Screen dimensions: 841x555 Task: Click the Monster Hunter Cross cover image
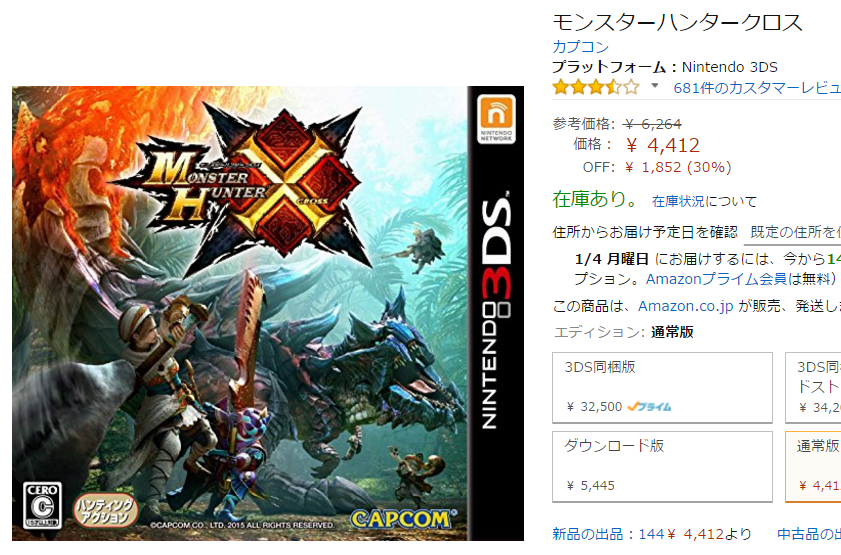(268, 313)
